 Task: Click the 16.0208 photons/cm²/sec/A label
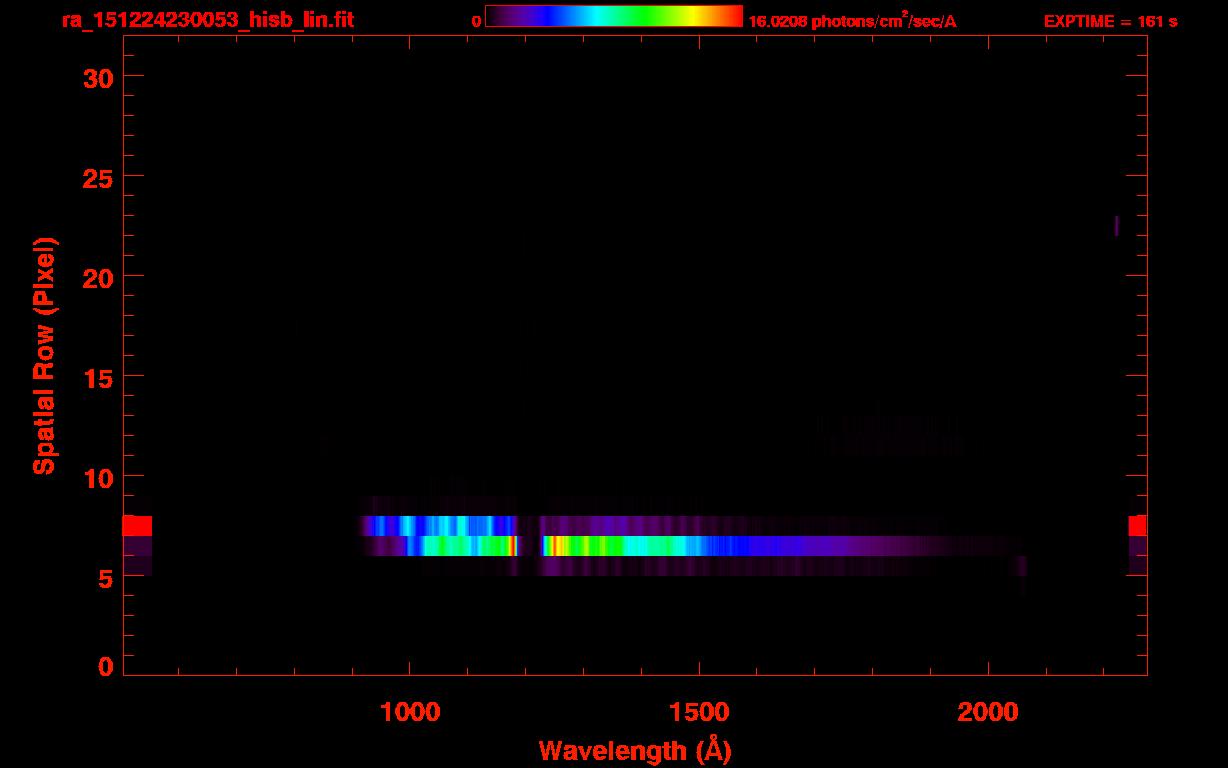click(x=852, y=21)
